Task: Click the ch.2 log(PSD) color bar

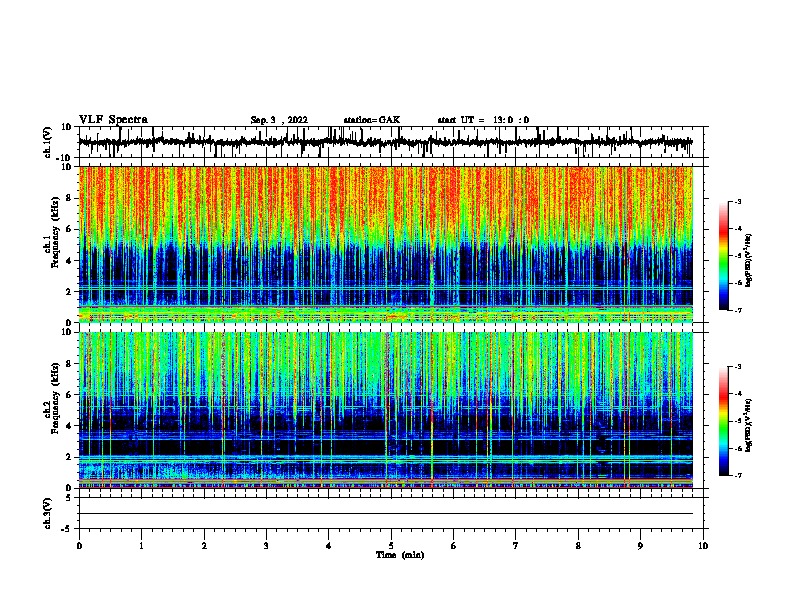Action: tap(724, 421)
